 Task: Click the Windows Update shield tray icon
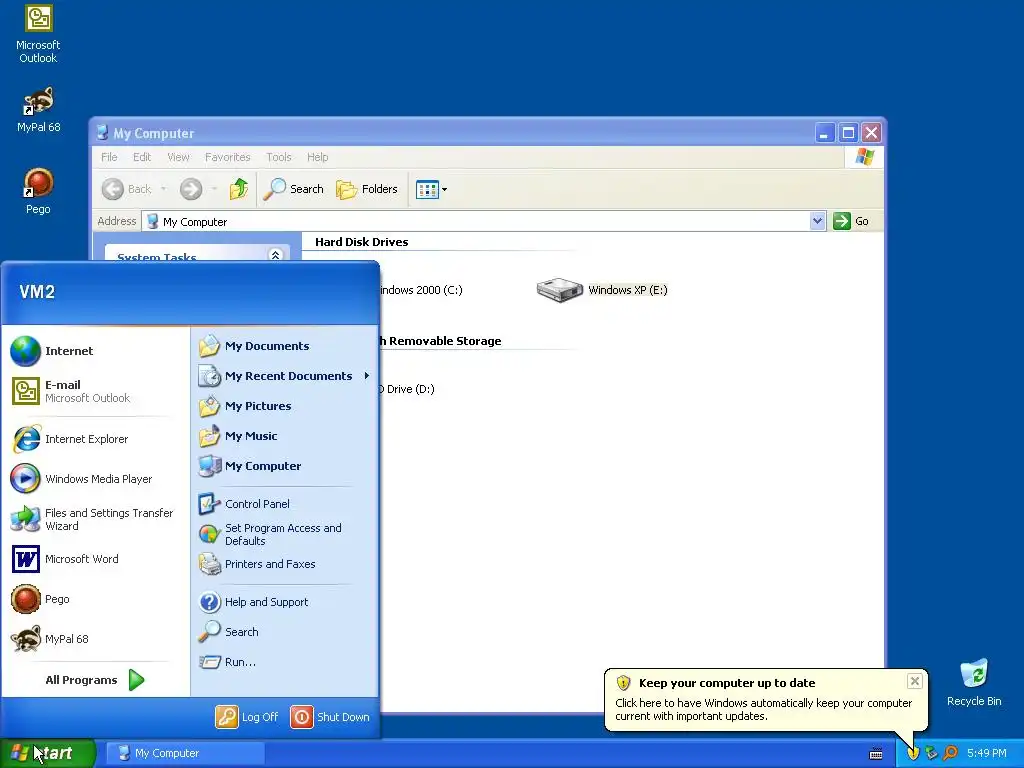[x=913, y=754]
